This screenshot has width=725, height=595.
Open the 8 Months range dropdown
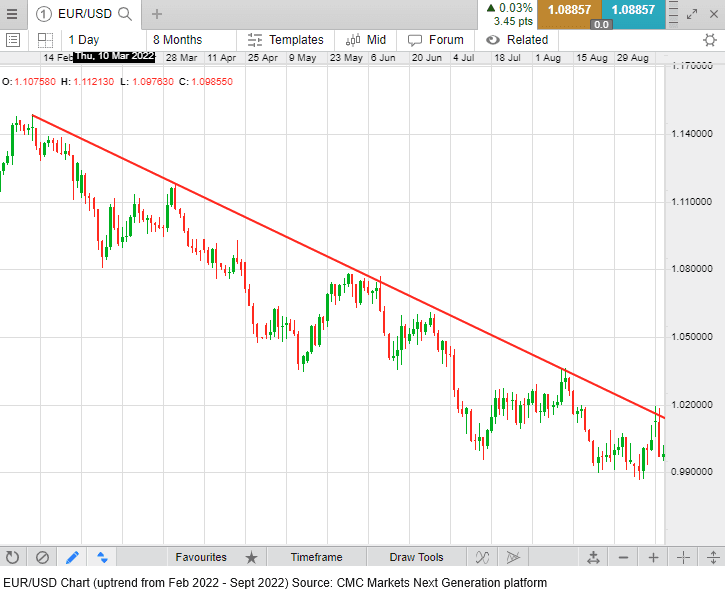pos(177,40)
